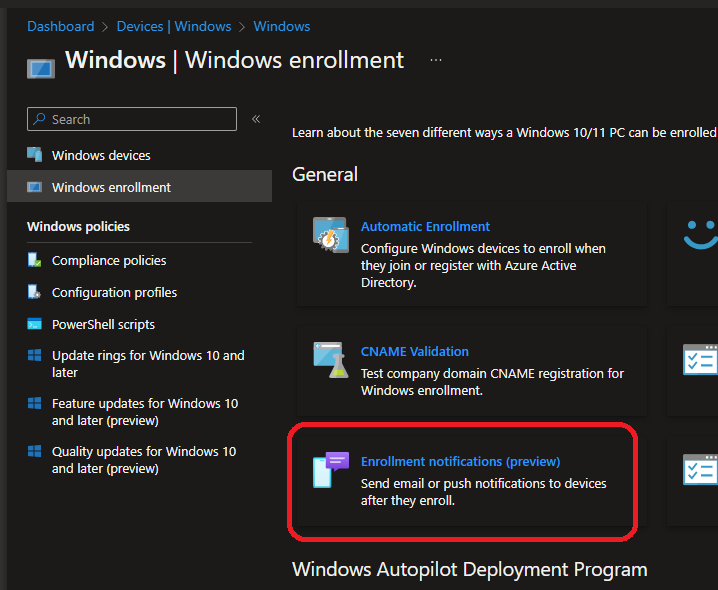The height and width of the screenshot is (590, 718).
Task: Click the Windows devices sidebar icon
Action: 34,155
